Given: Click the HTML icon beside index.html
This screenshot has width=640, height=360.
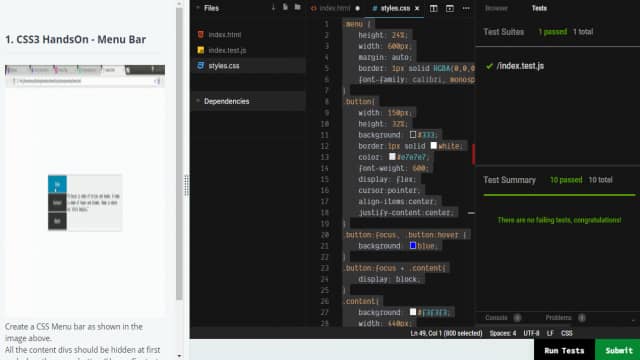Looking at the screenshot, I should (x=200, y=34).
